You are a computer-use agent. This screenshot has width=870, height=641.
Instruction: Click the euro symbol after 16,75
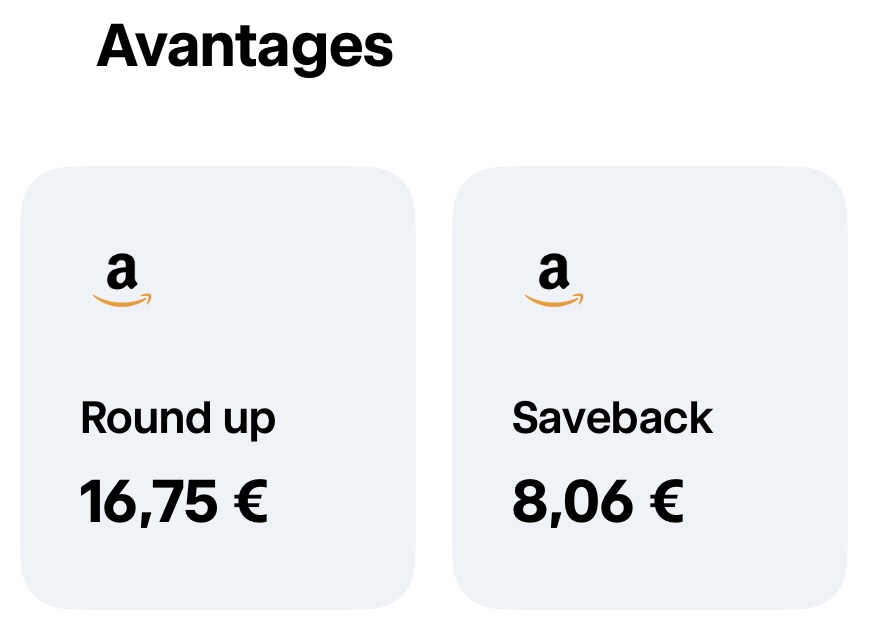pos(251,502)
